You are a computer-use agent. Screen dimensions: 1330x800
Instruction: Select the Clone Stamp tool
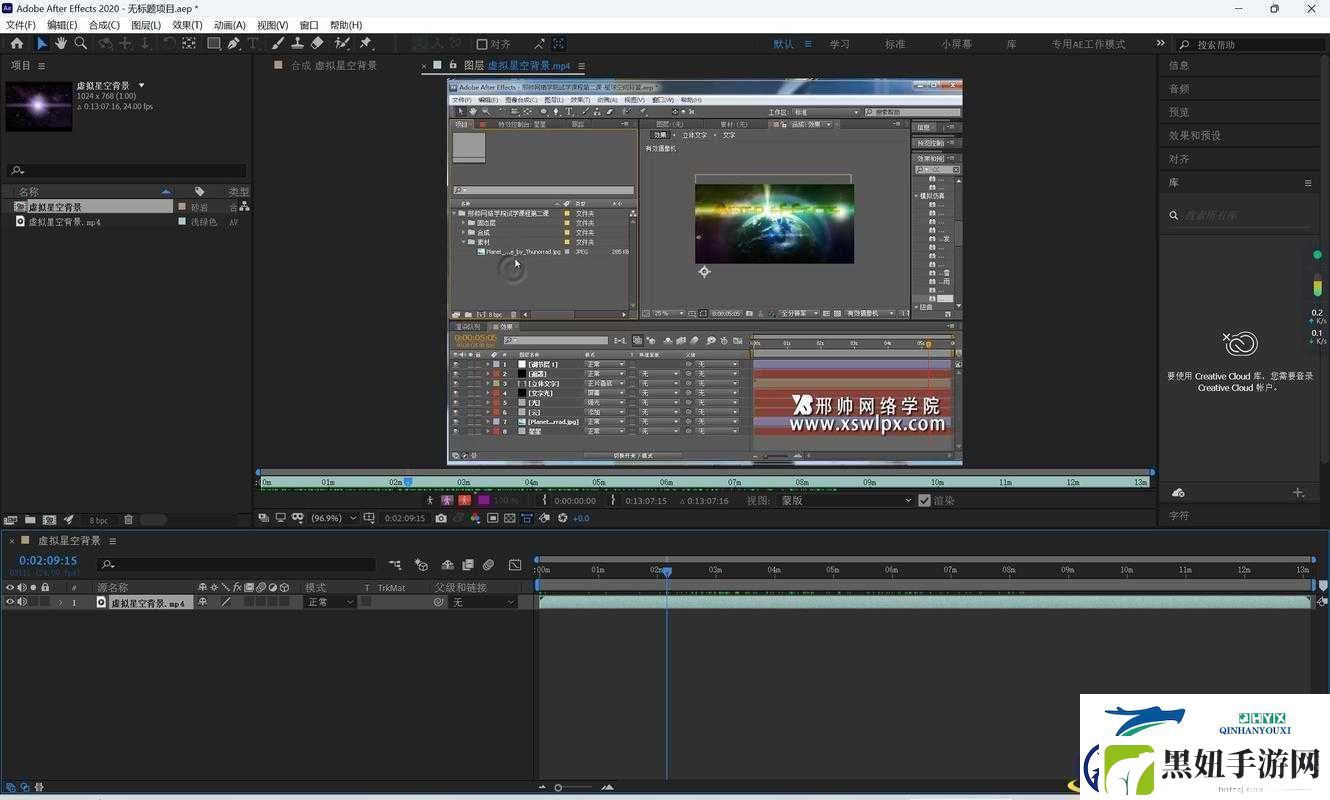tap(297, 44)
